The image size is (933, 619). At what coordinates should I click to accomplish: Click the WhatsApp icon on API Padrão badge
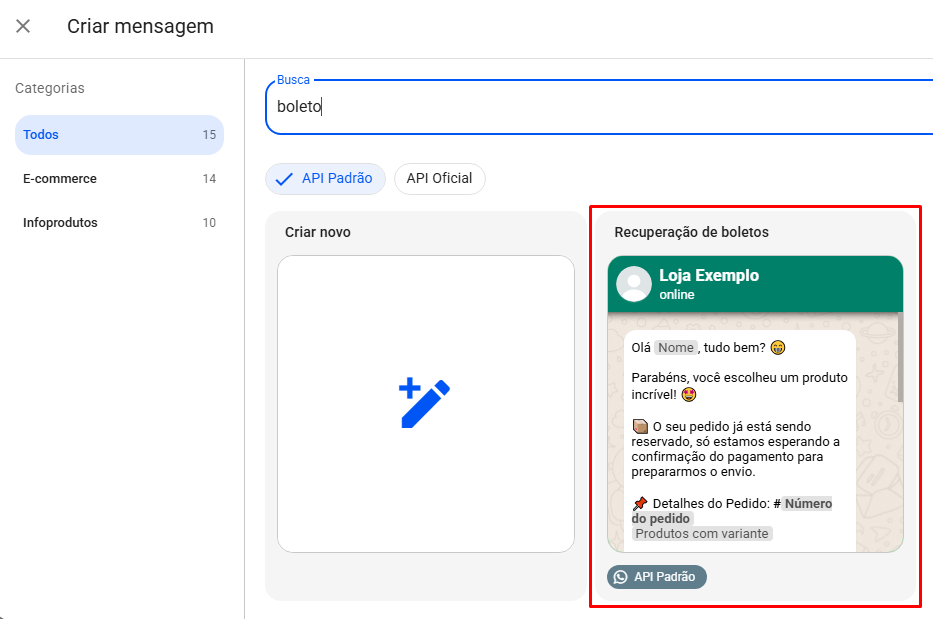(621, 577)
